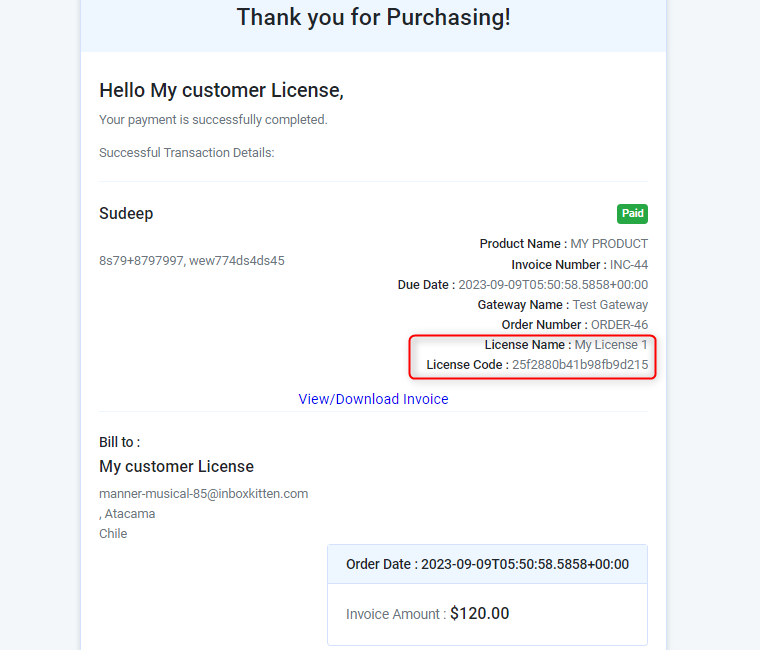
Task: Click the company address line under Sudeep
Action: pos(192,261)
